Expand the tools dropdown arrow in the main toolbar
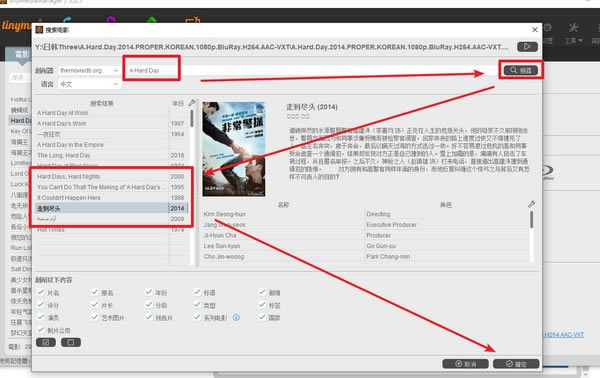Screen dimensions: 600x378 click(x=580, y=41)
